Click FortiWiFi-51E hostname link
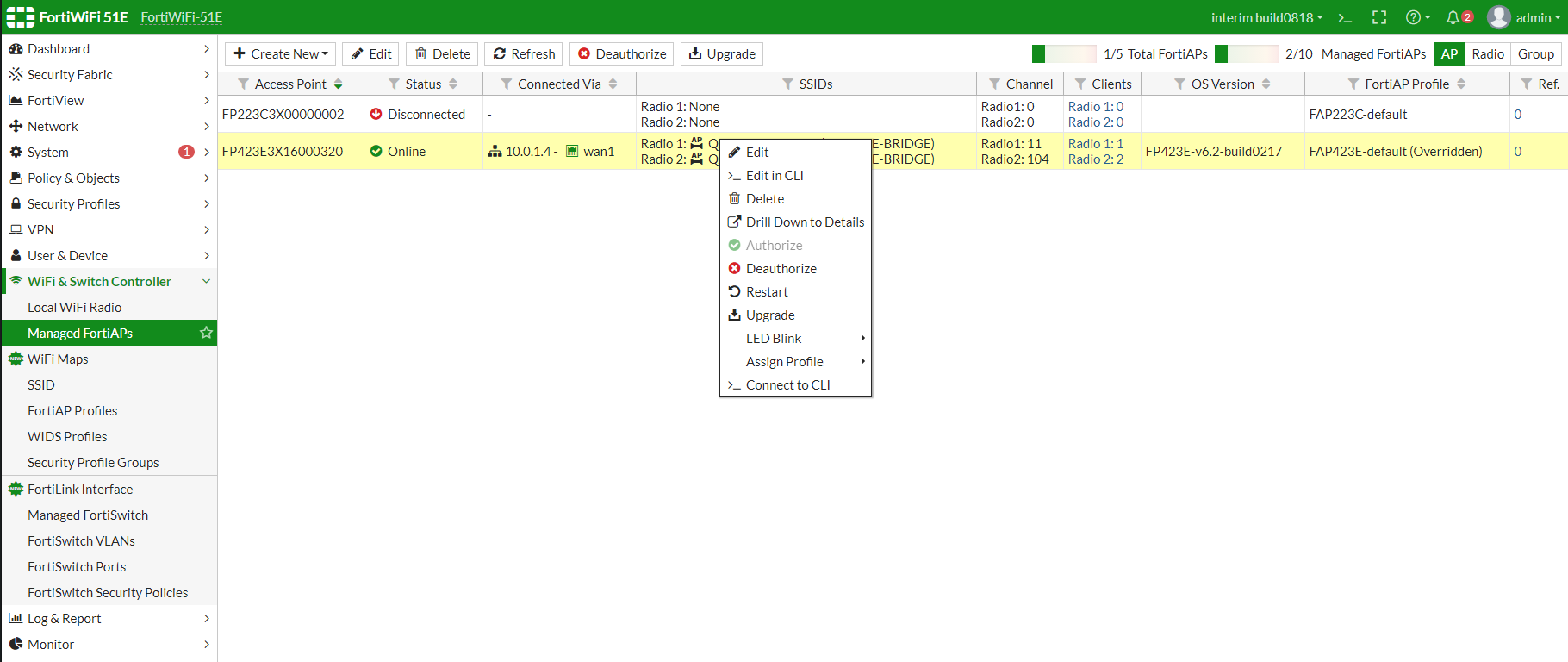This screenshot has height=662, width=1568. (181, 17)
